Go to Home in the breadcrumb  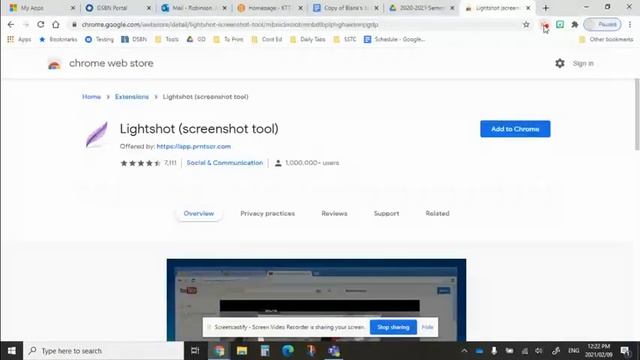91,97
